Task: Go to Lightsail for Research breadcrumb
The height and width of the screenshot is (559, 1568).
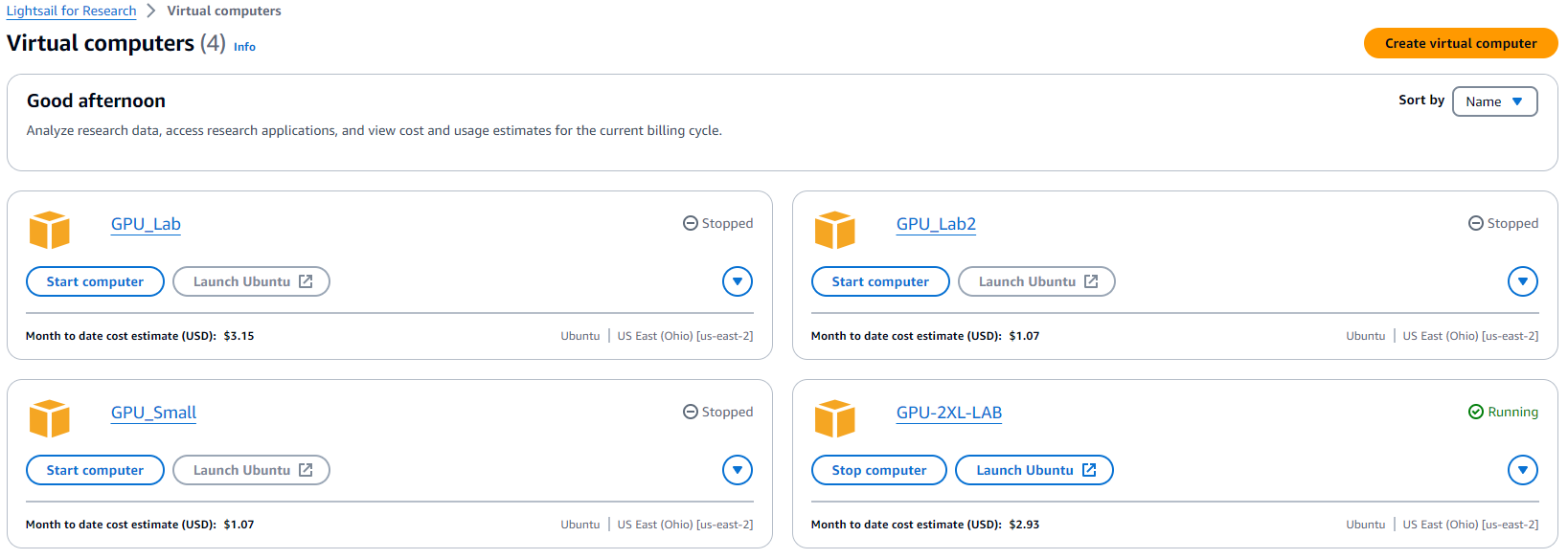Action: 72,11
